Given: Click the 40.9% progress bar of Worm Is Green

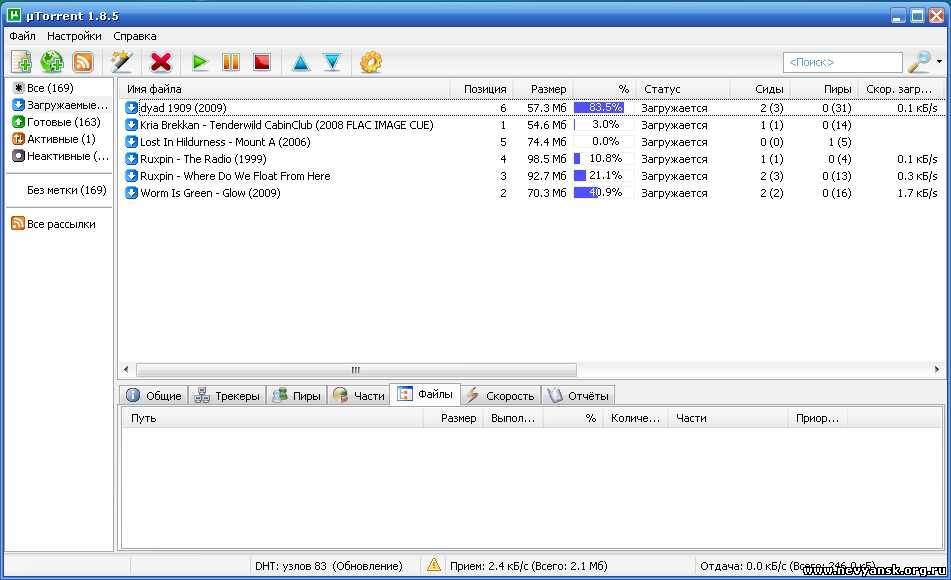Looking at the screenshot, I should [x=603, y=192].
